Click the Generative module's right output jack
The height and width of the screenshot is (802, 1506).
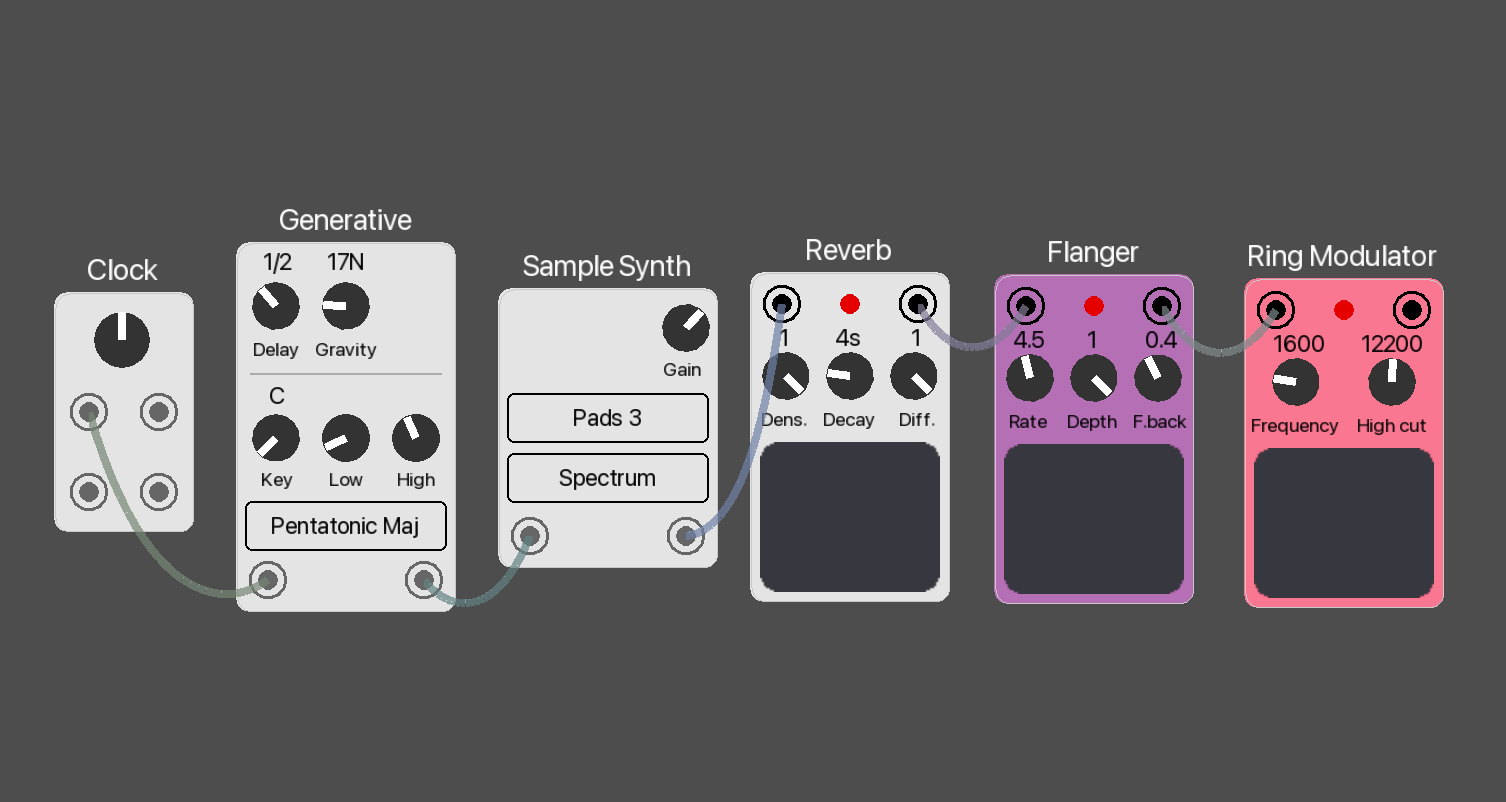(423, 580)
